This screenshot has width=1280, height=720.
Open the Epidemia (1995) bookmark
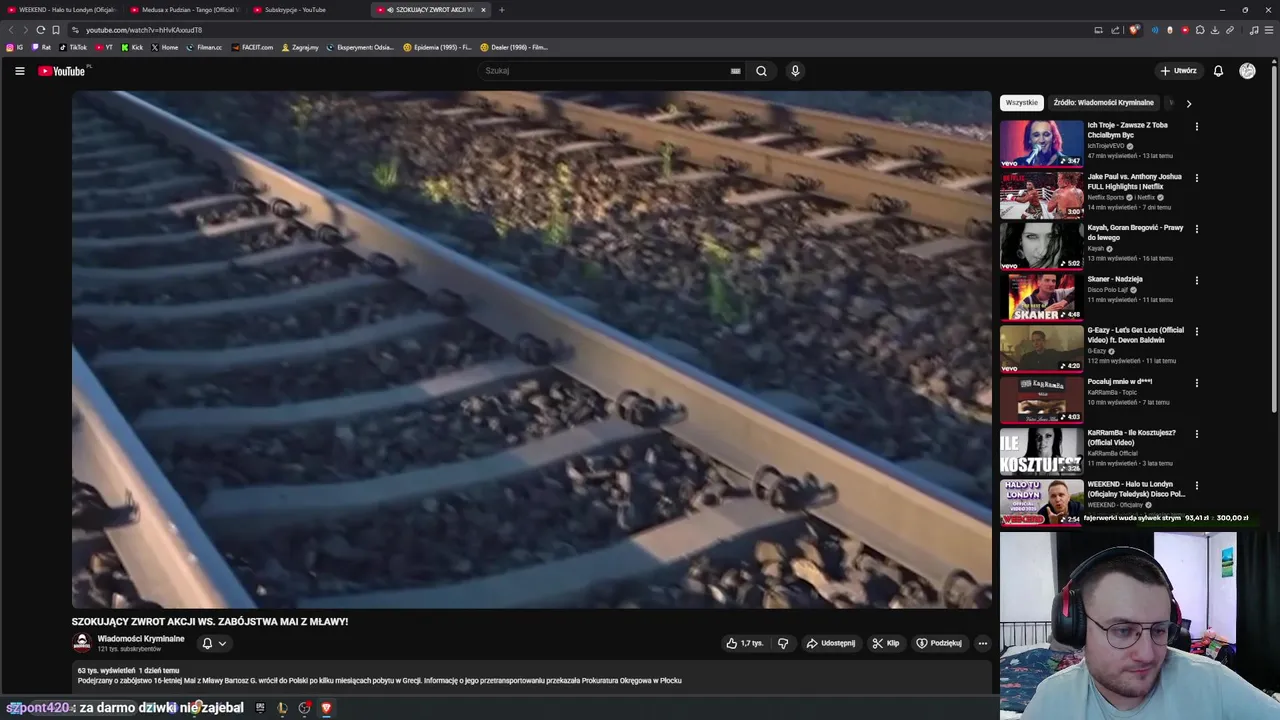click(437, 47)
